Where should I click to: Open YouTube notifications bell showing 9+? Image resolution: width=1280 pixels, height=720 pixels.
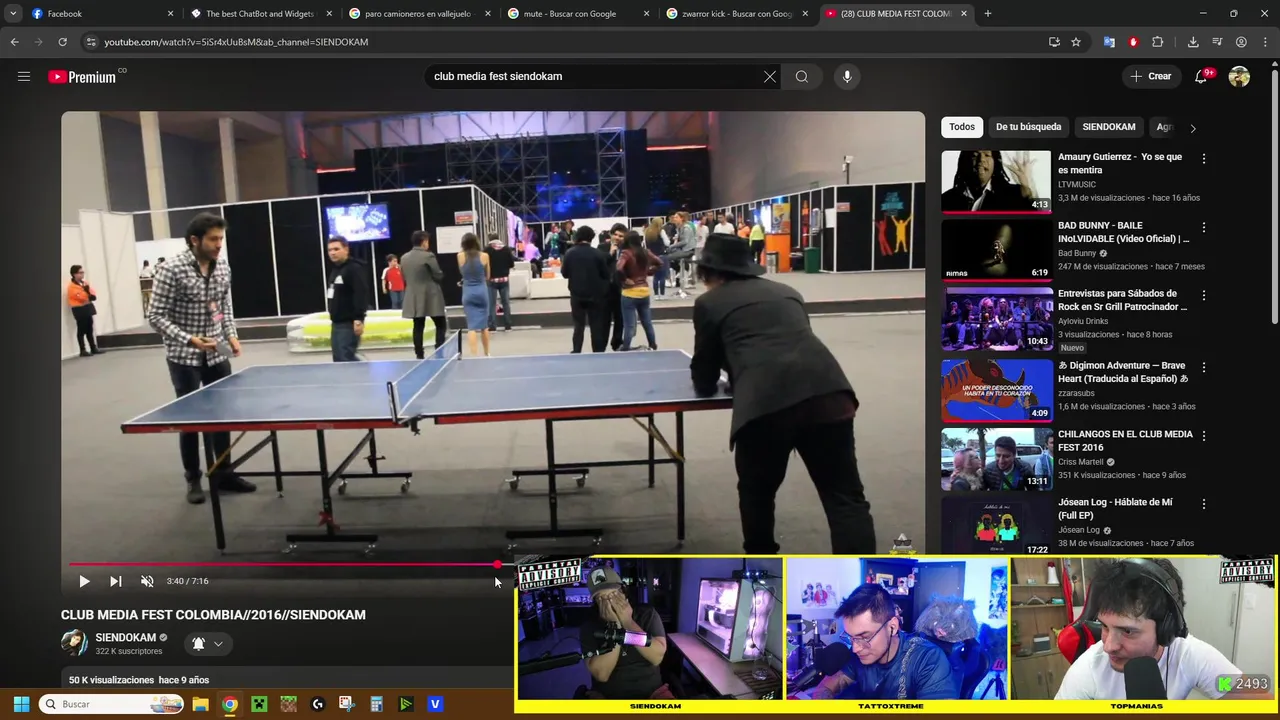point(1202,76)
